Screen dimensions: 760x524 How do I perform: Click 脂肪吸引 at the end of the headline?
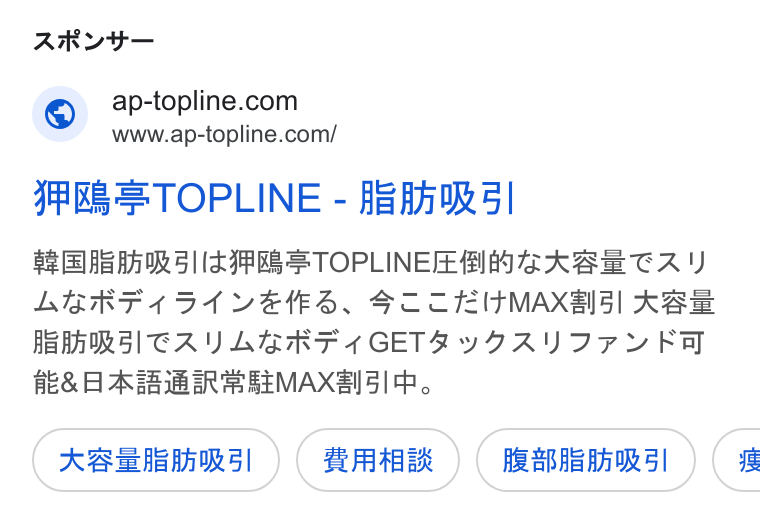[437, 198]
